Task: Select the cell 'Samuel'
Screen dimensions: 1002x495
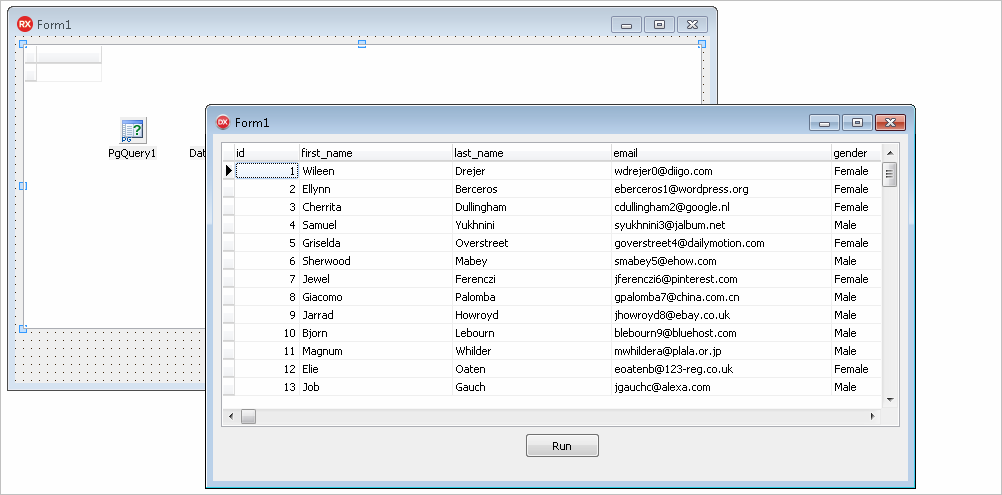Action: [x=376, y=225]
